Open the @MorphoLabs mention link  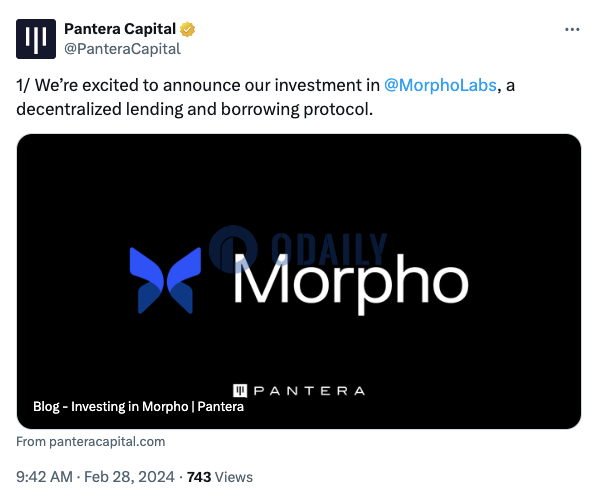coord(440,85)
